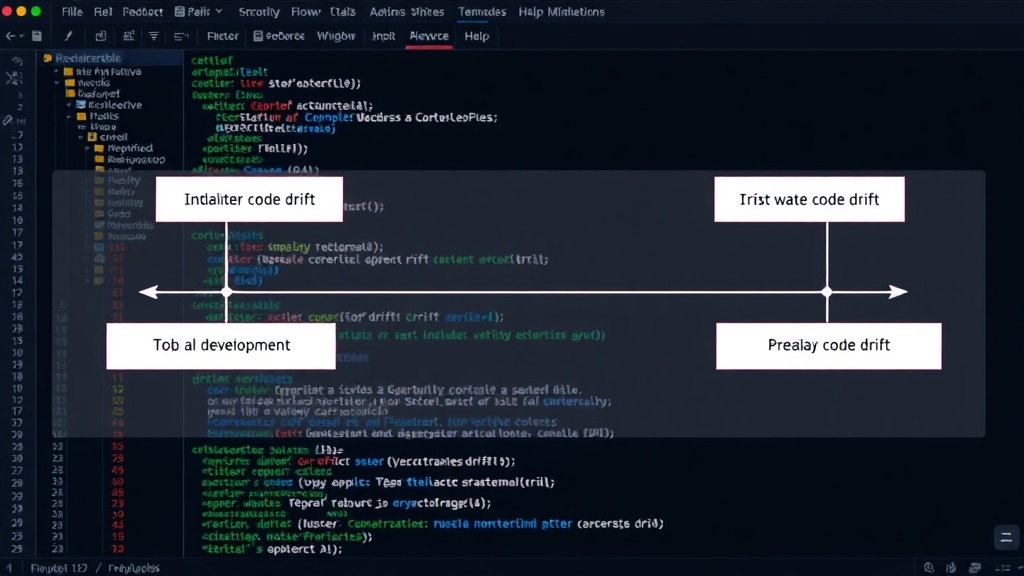Click the save disk icon in the toolbar
The image size is (1024, 576).
tap(37, 36)
